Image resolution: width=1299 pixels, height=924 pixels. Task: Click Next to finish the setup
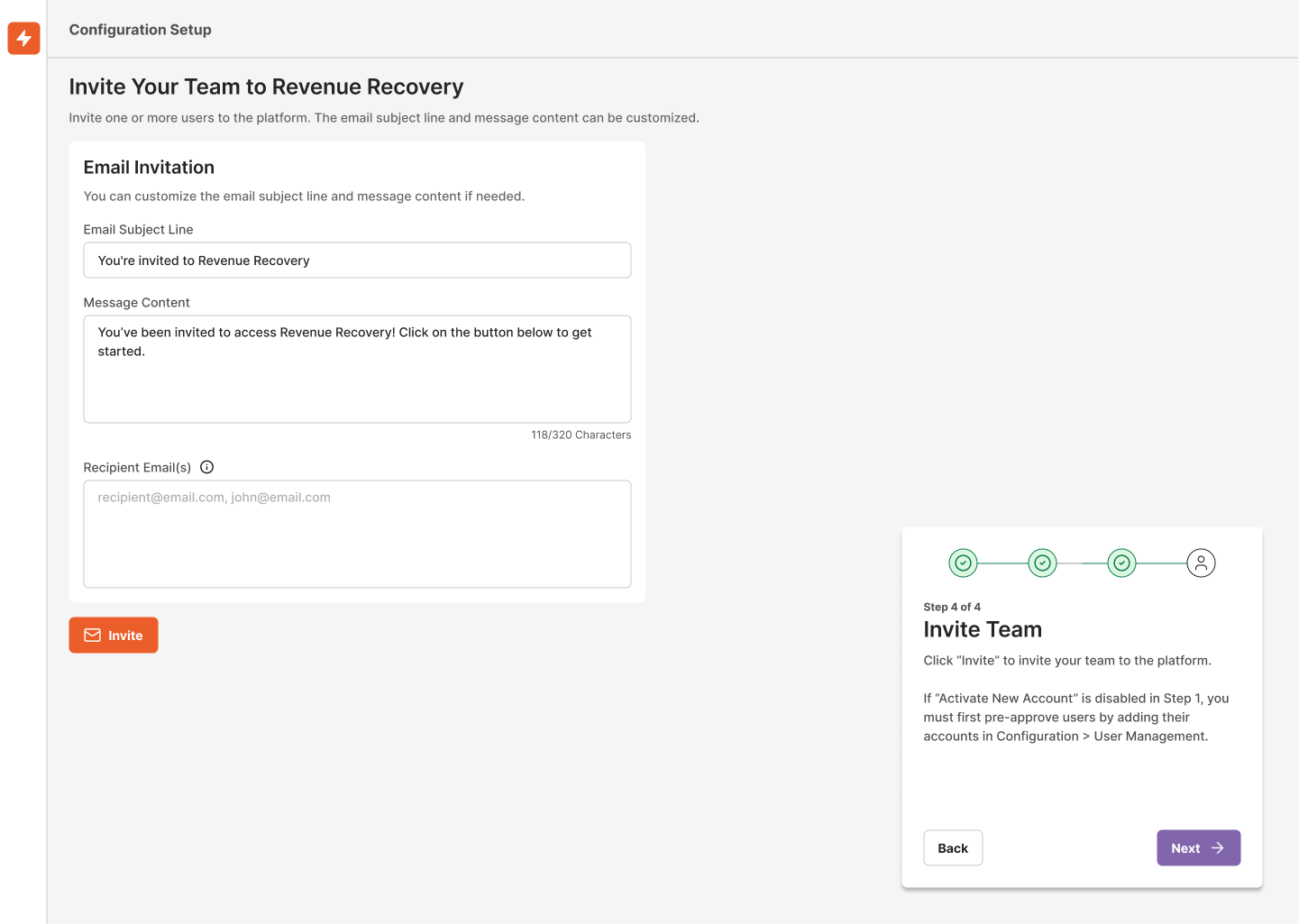[1198, 847]
